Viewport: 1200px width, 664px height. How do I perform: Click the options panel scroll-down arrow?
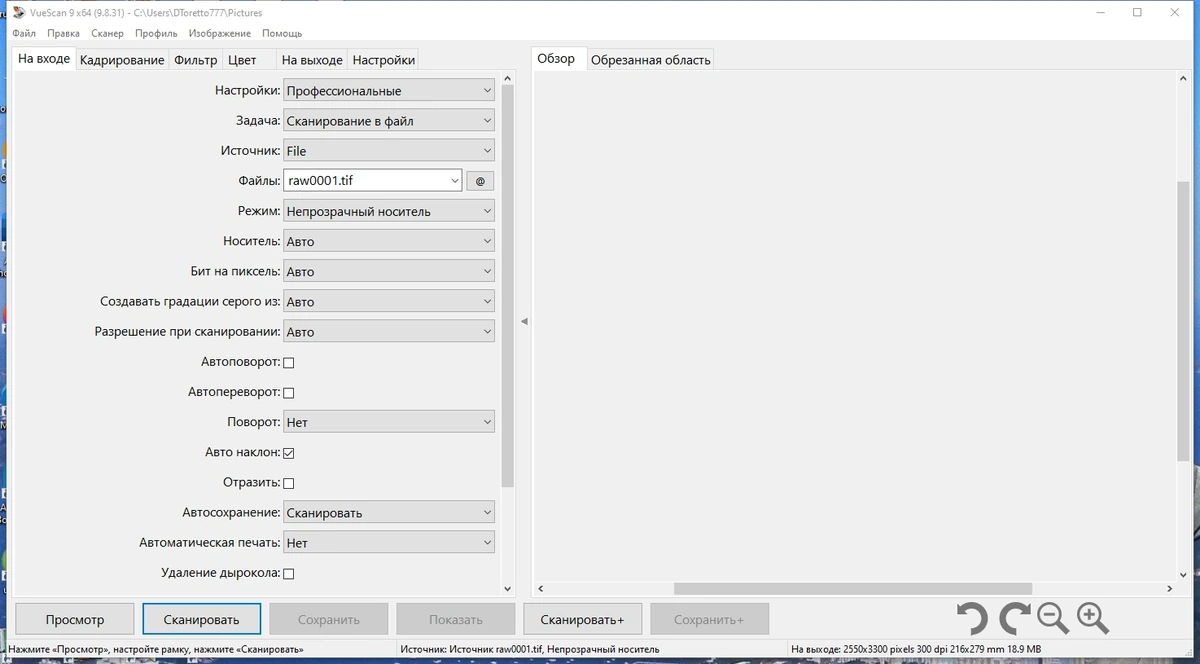(x=507, y=589)
